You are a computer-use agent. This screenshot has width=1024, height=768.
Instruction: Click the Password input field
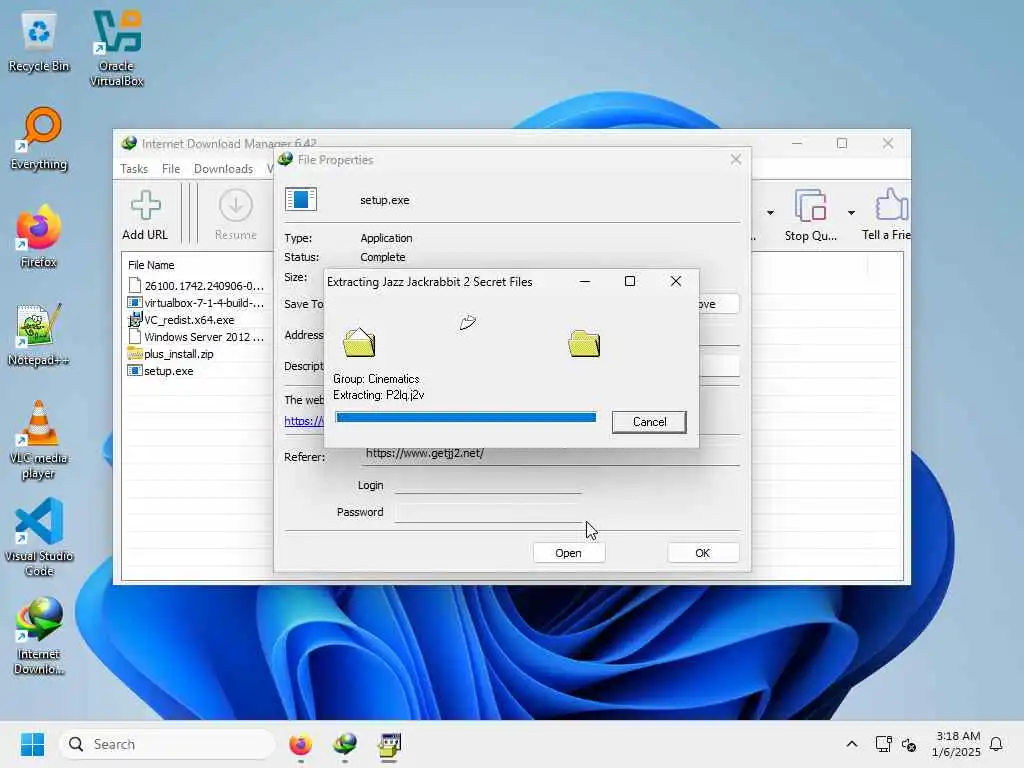pyautogui.click(x=487, y=513)
